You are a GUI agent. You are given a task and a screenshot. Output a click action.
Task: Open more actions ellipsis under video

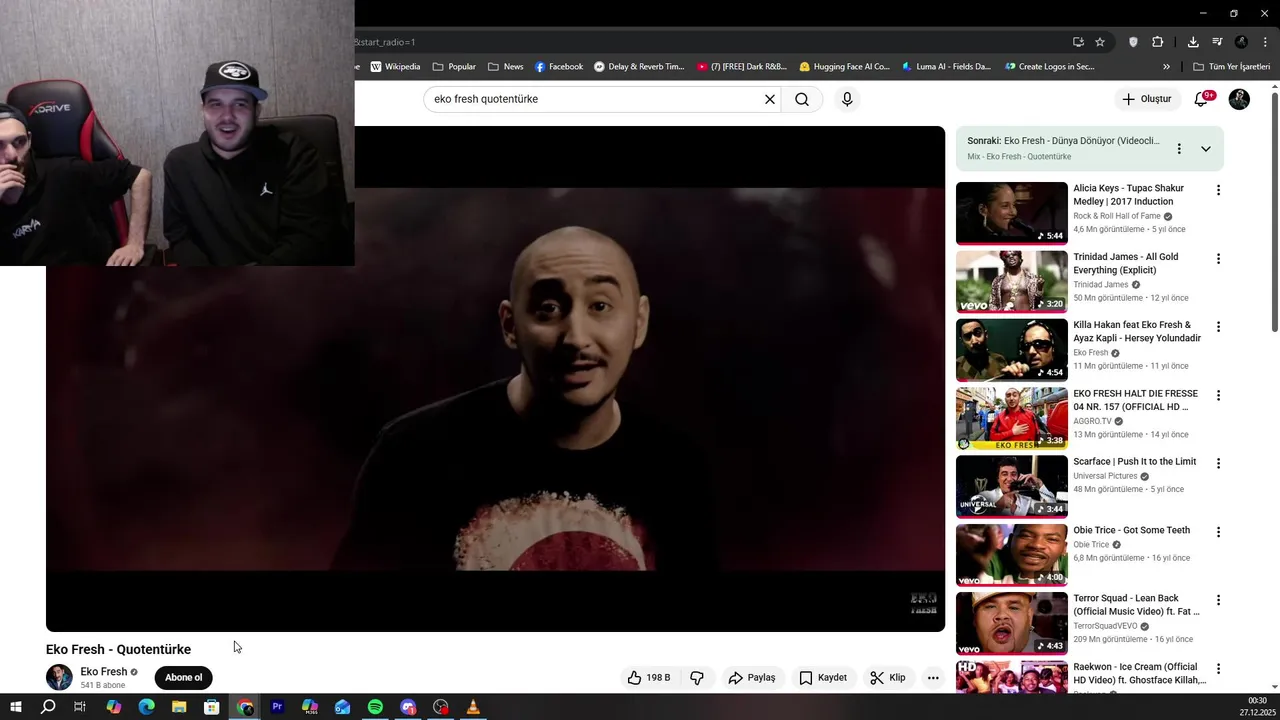(933, 678)
